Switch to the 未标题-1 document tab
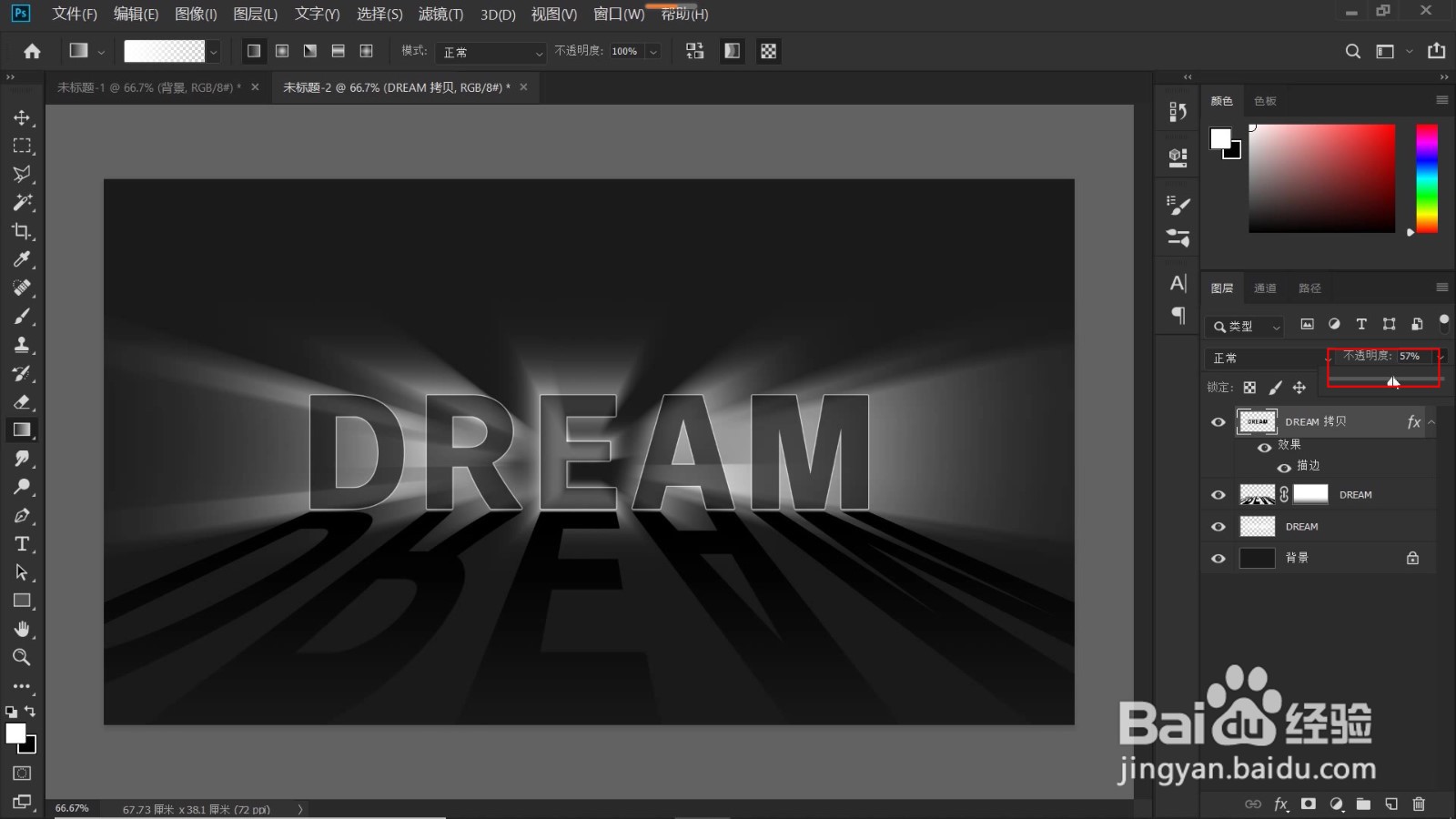 point(148,87)
